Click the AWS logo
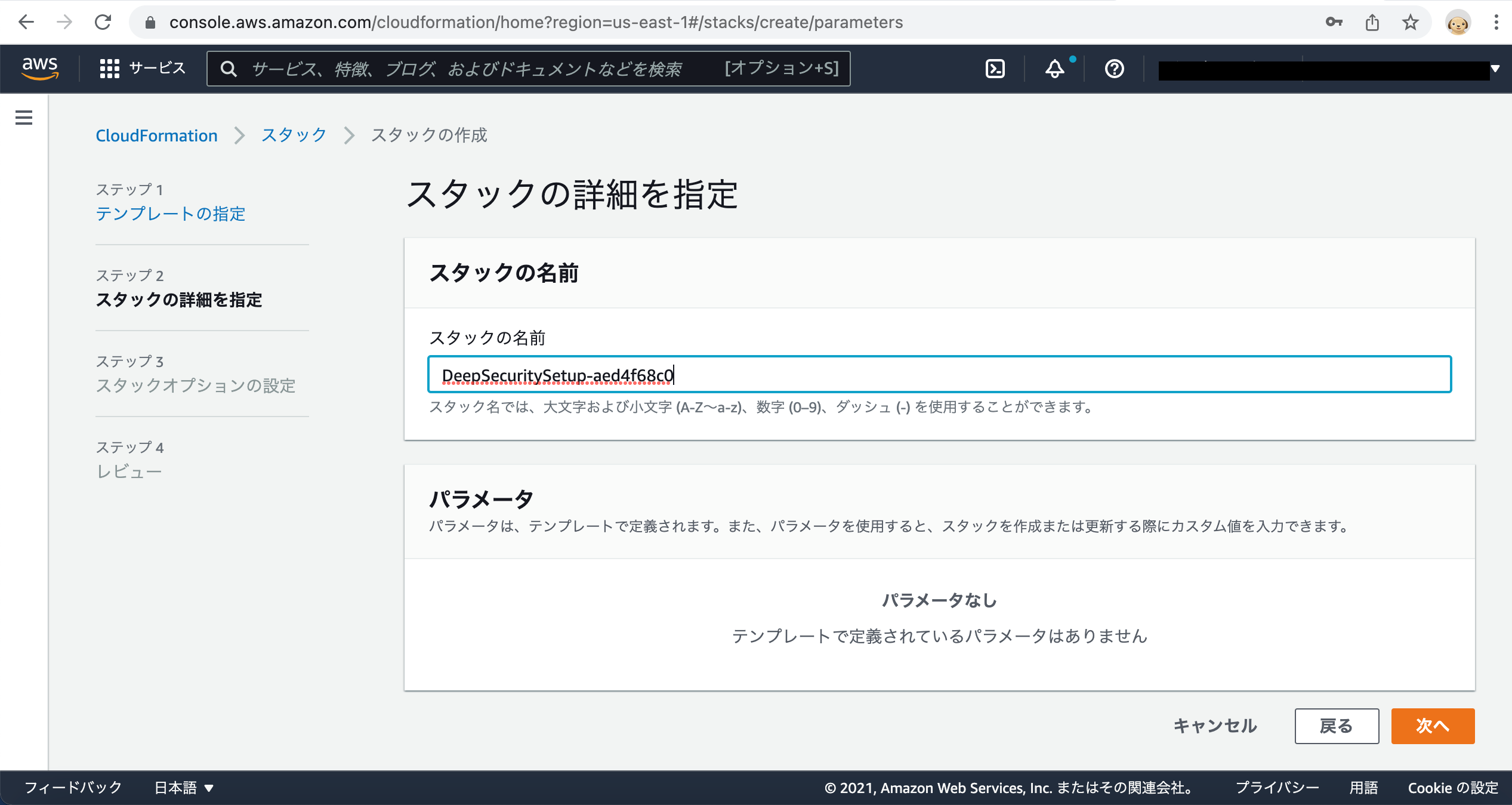 click(40, 69)
